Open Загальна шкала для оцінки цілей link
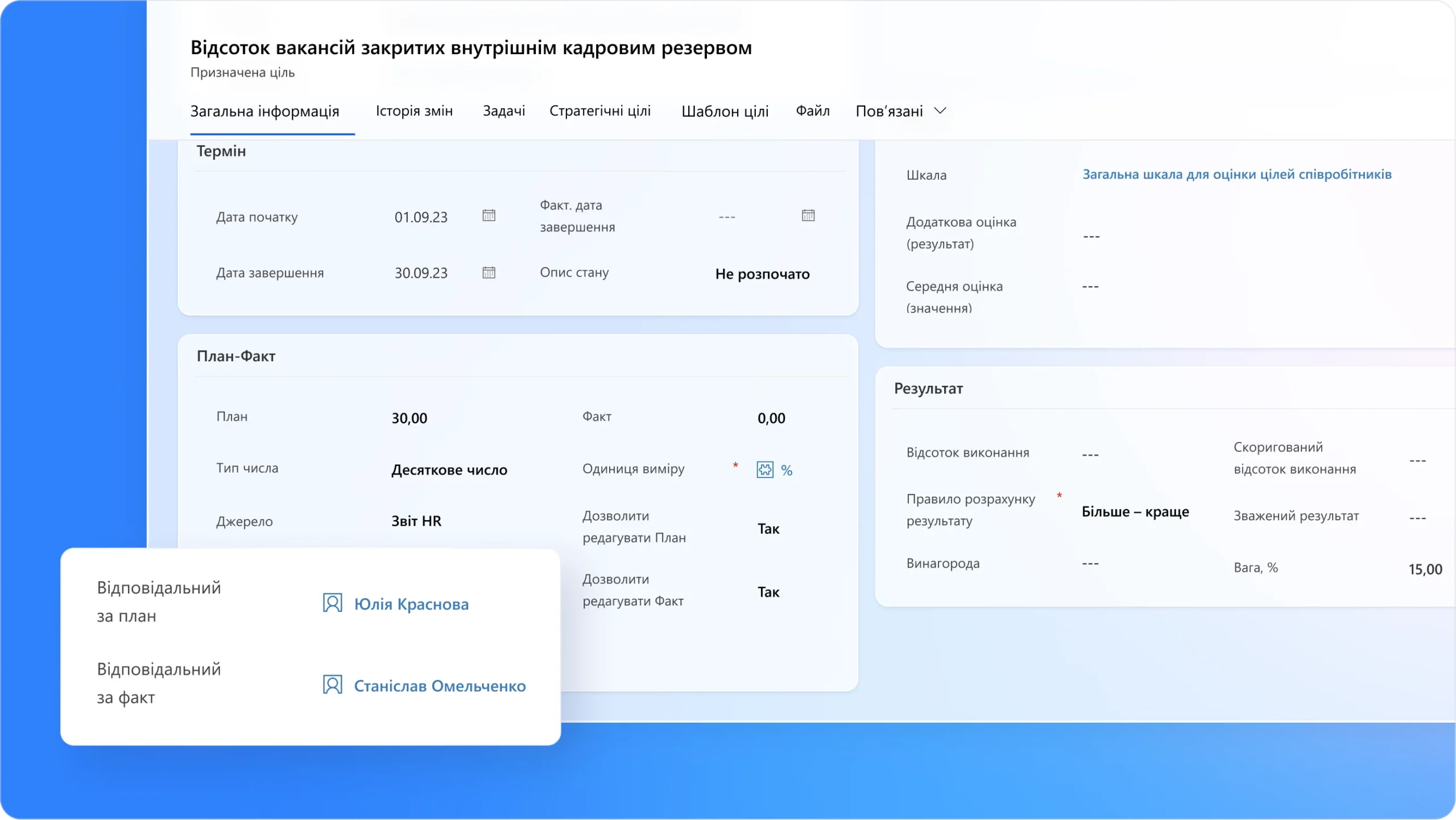 coord(1236,175)
